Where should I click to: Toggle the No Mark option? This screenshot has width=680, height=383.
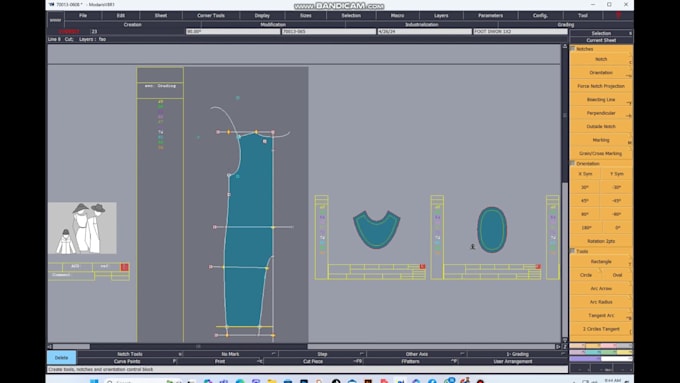(230, 354)
